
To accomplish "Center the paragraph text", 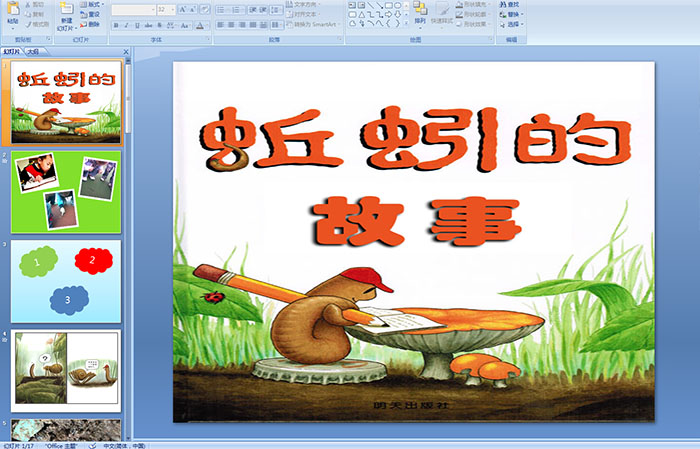I will pos(231,25).
